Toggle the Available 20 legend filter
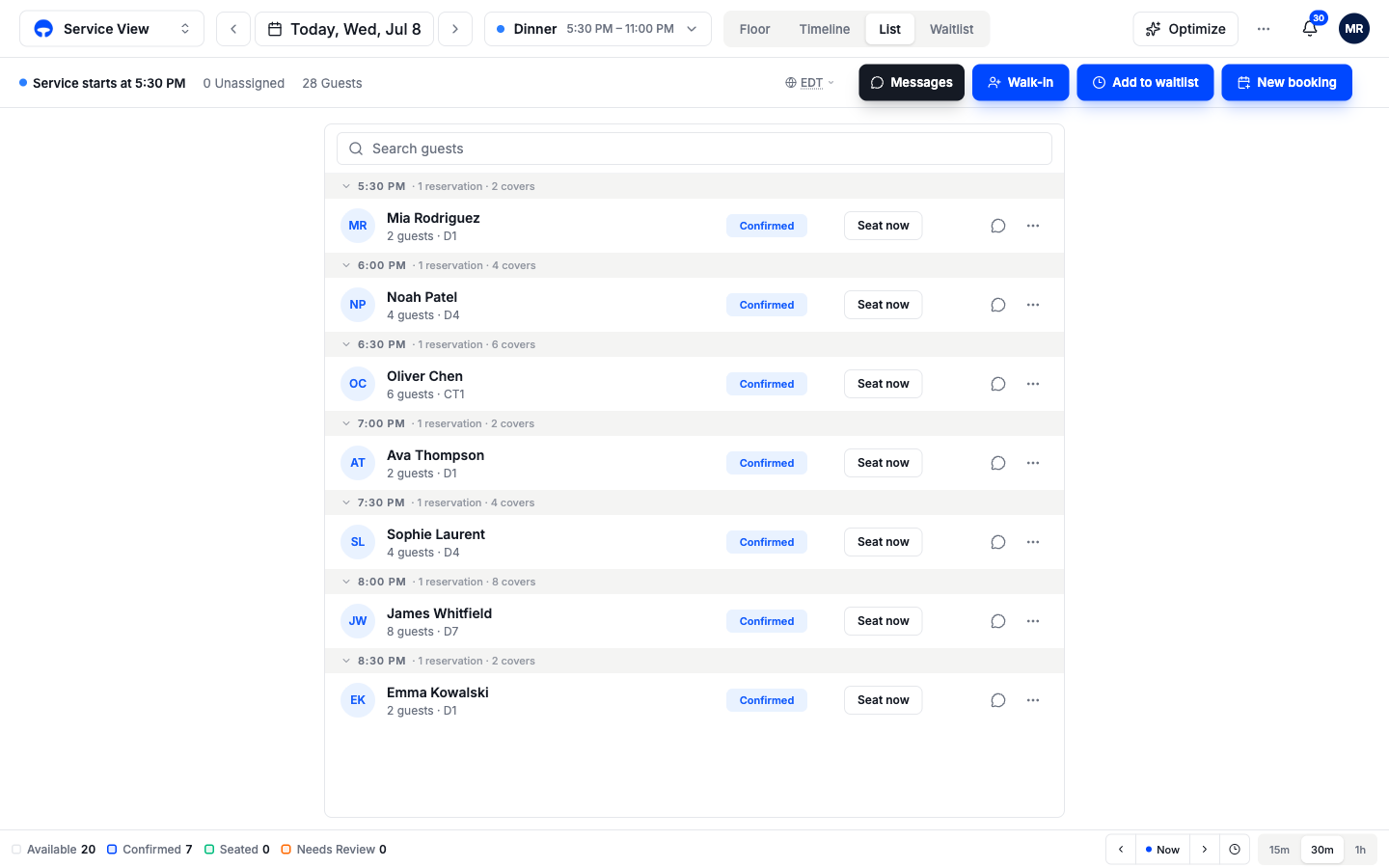This screenshot has width=1389, height=868. click(x=54, y=850)
